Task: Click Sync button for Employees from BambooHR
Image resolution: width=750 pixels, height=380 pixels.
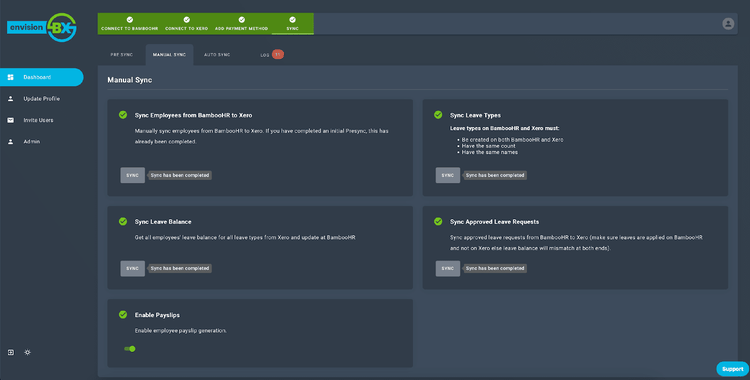Action: (x=132, y=175)
